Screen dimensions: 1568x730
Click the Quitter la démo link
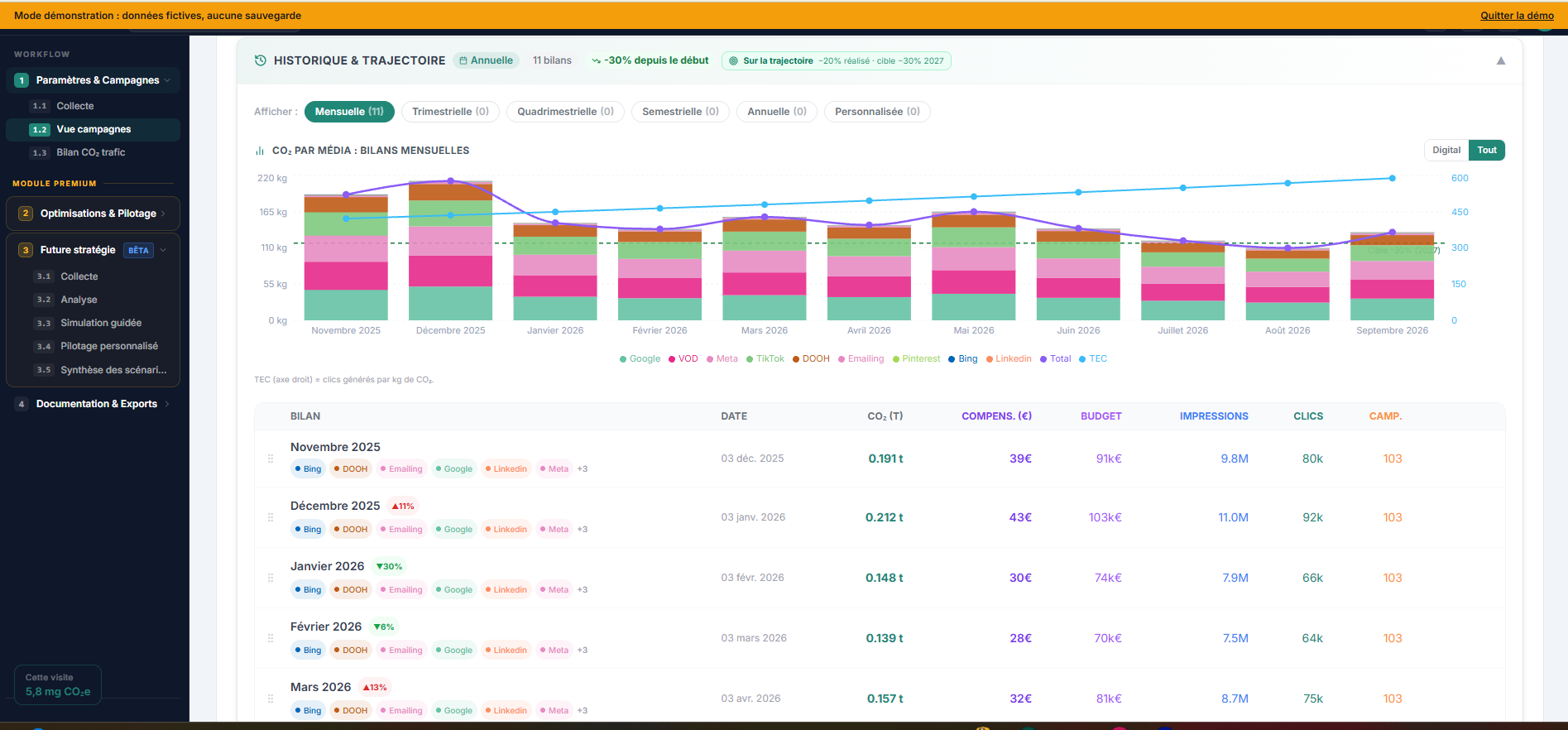1517,16
